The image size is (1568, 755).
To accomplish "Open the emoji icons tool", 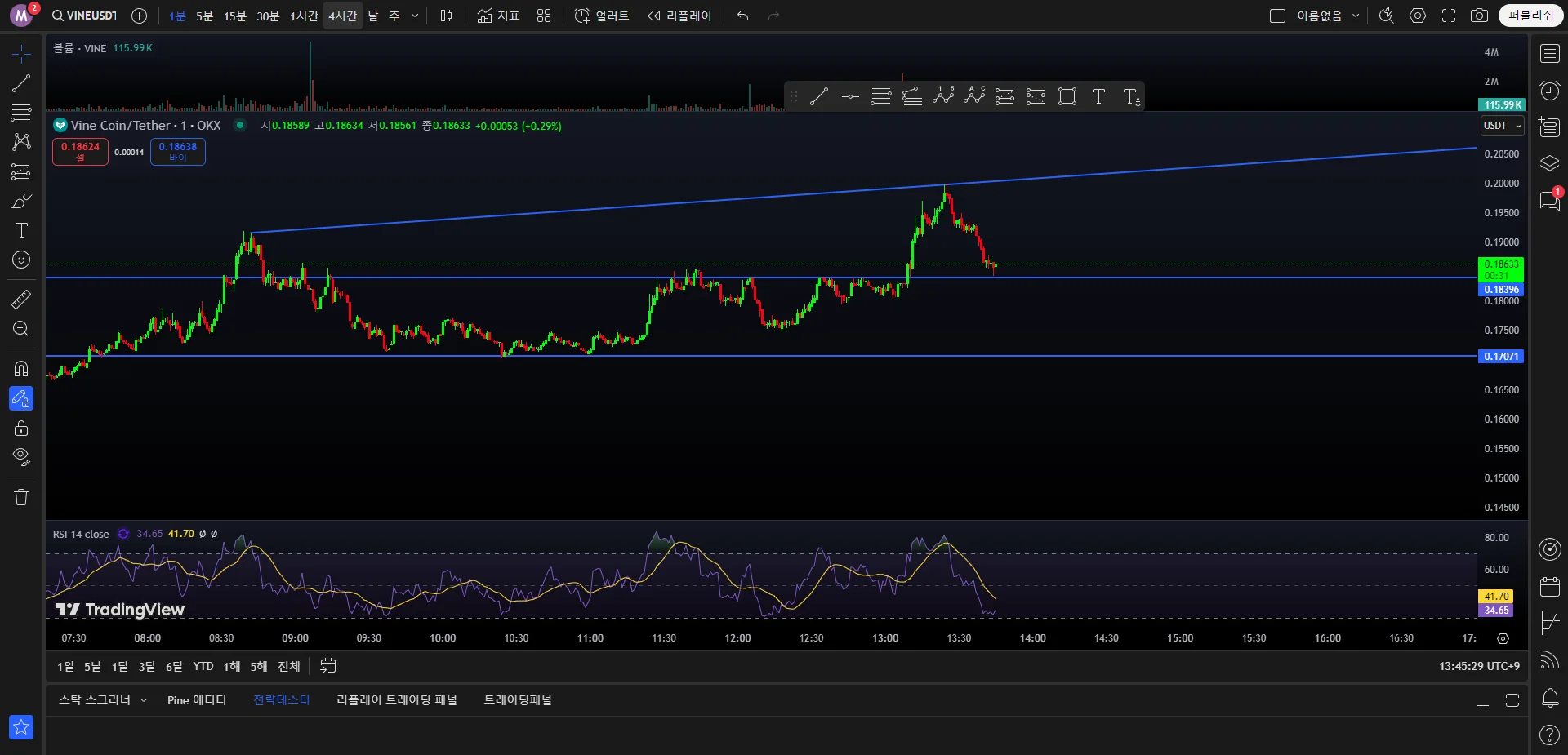I will (x=21, y=260).
